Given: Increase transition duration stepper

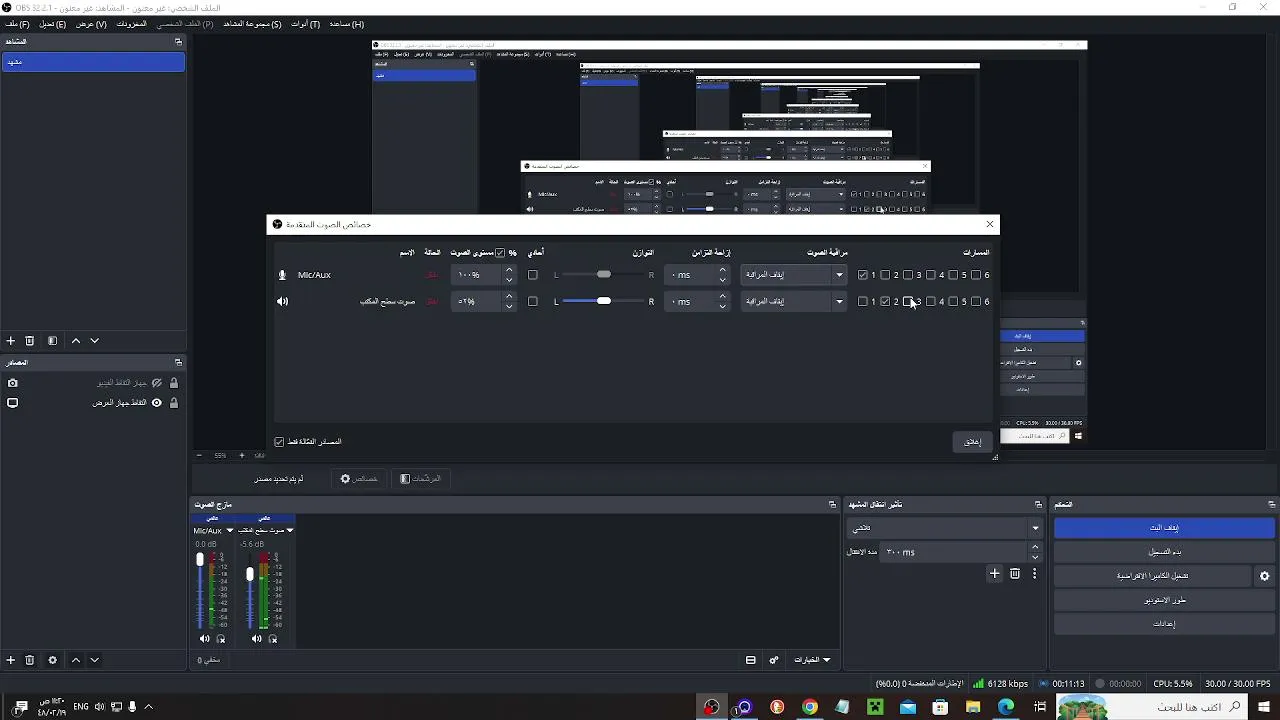Looking at the screenshot, I should click(x=1035, y=547).
